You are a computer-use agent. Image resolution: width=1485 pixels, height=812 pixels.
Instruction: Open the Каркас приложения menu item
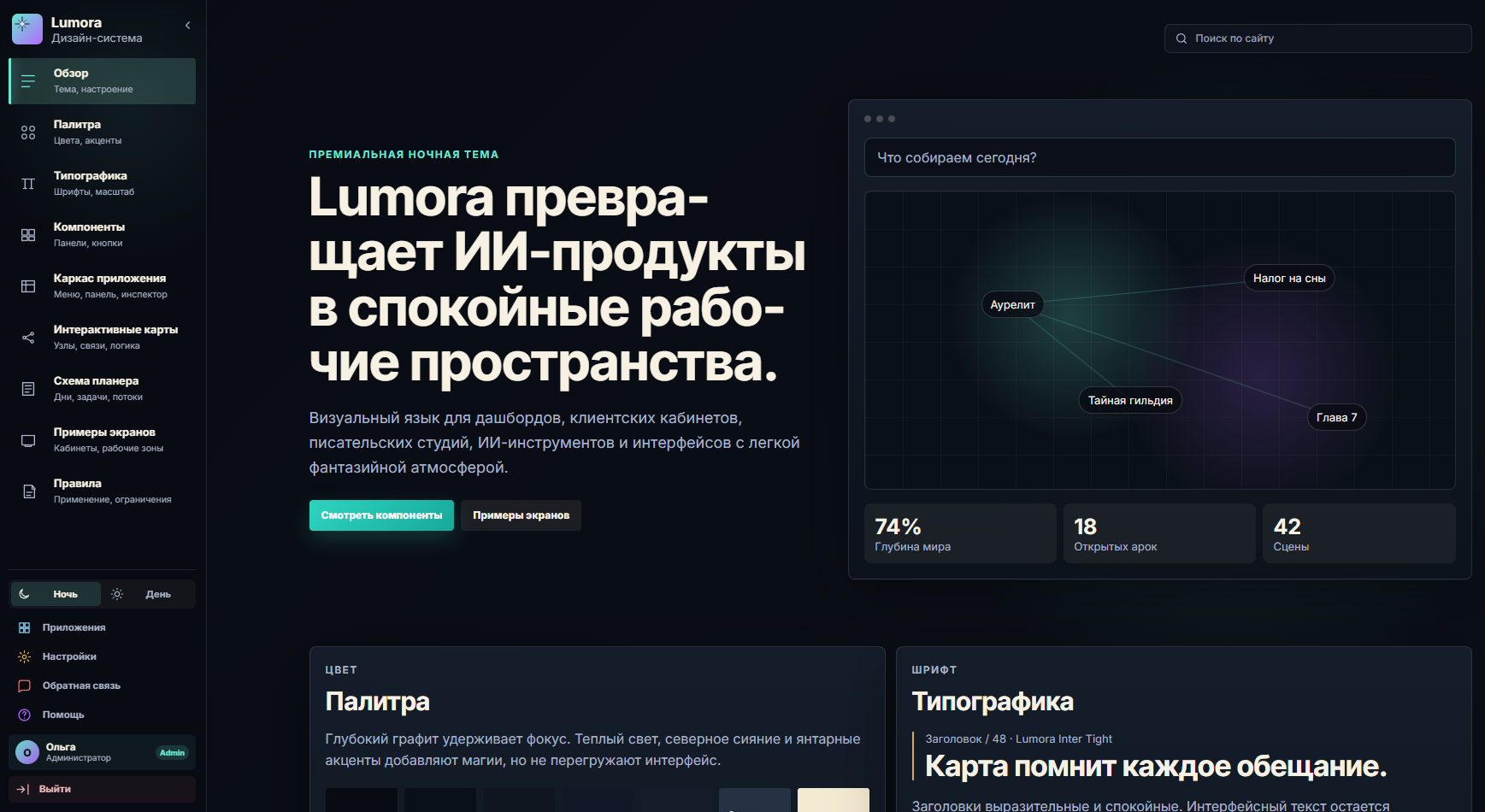point(103,286)
